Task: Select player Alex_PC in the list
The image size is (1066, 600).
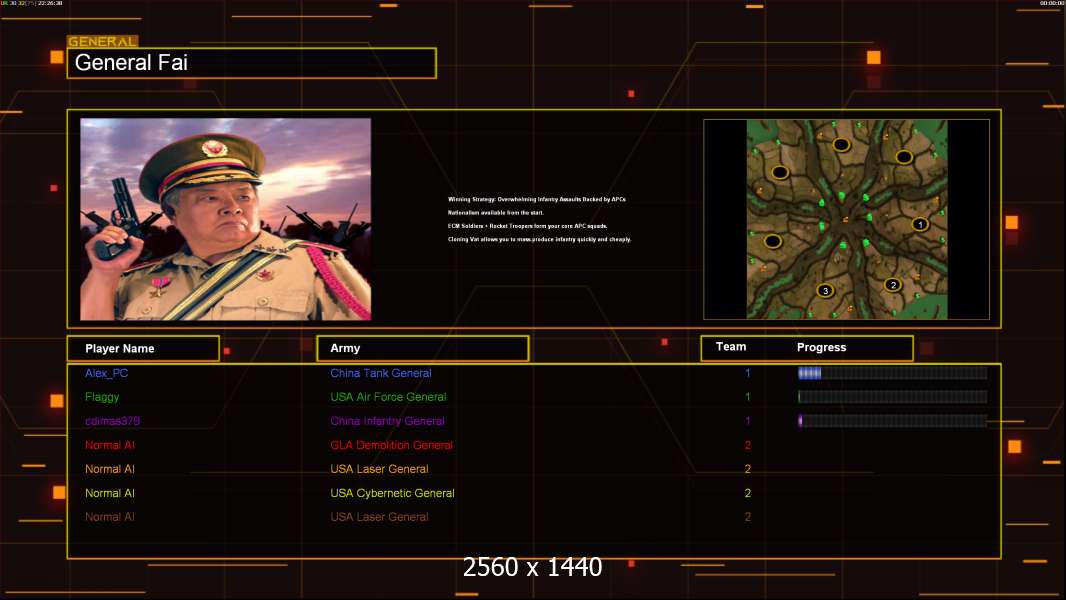Action: click(x=107, y=373)
